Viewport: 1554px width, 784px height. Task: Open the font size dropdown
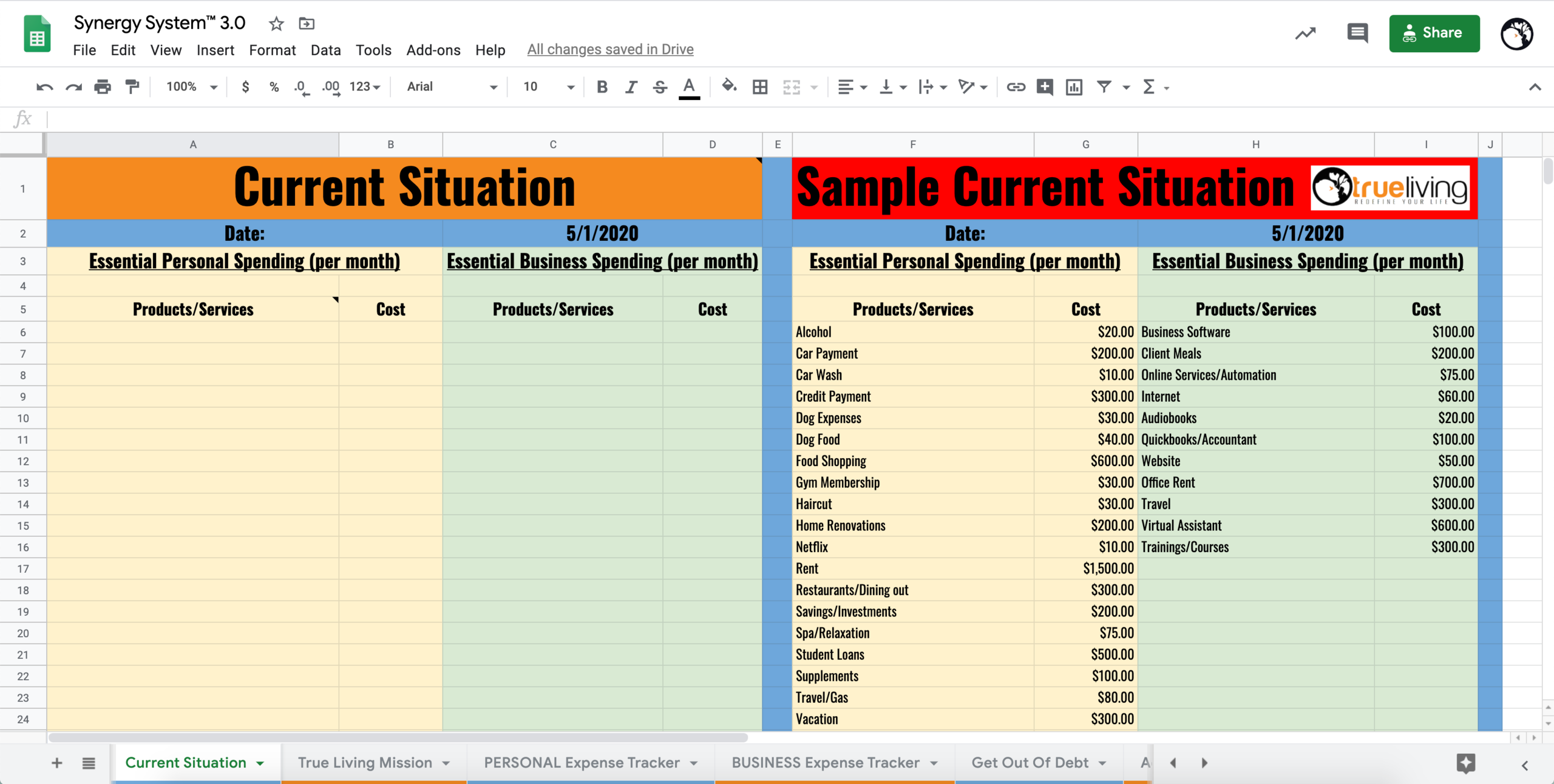click(548, 87)
